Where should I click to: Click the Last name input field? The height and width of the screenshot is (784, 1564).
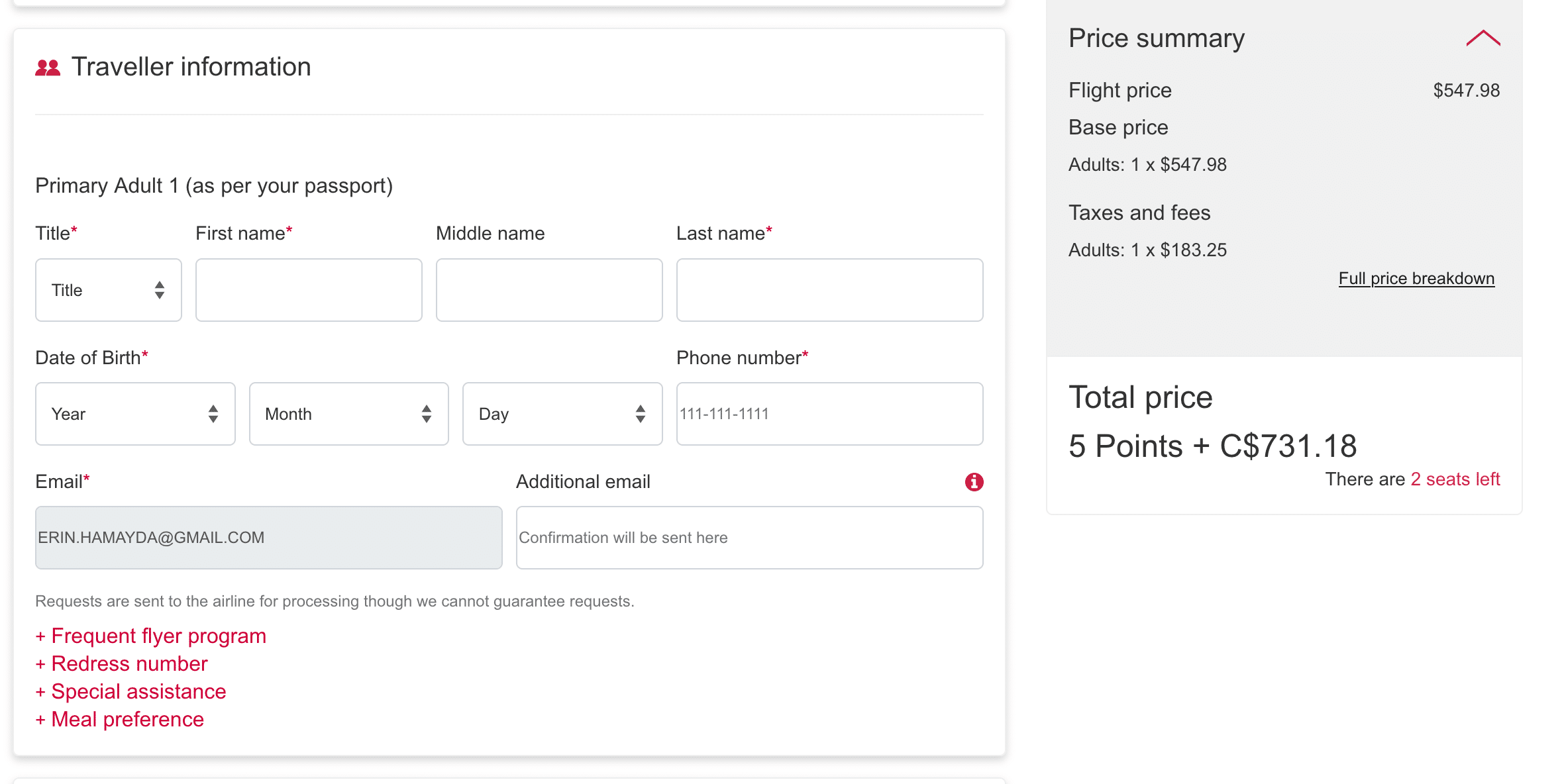tap(829, 290)
